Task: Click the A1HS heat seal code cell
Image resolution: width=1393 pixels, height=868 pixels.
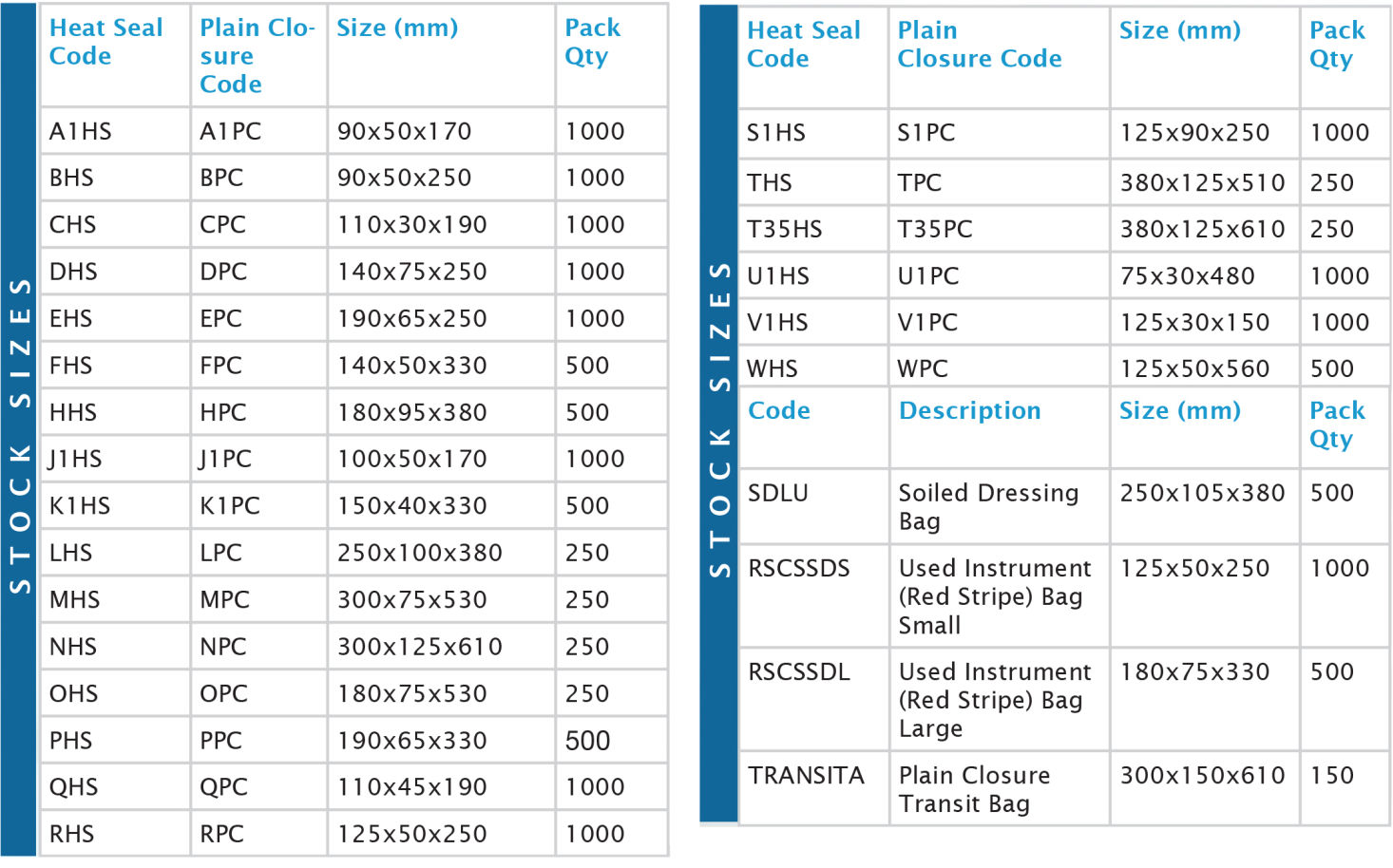Action: (x=81, y=131)
